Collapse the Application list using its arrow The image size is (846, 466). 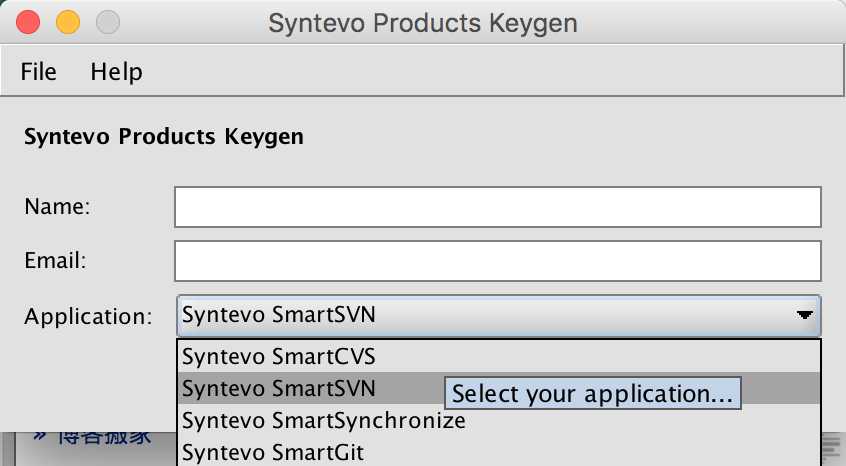(804, 315)
